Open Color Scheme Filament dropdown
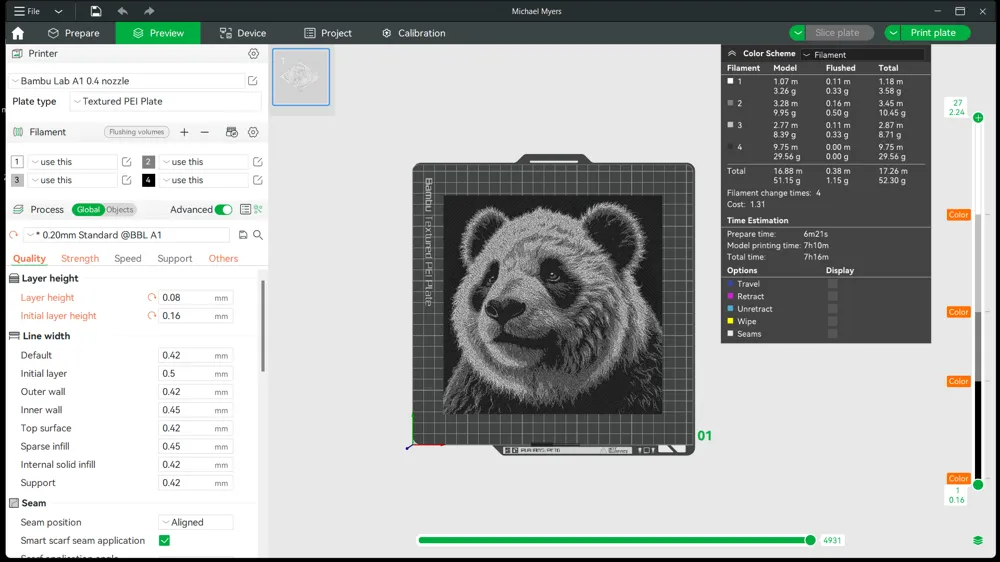Viewport: 1000px width, 562px height. [x=863, y=55]
